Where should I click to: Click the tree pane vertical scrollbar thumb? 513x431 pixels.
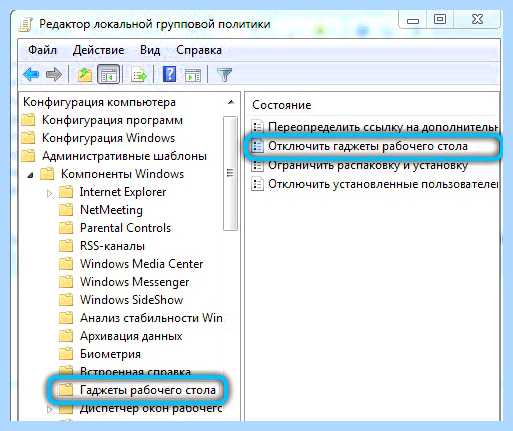click(230, 173)
